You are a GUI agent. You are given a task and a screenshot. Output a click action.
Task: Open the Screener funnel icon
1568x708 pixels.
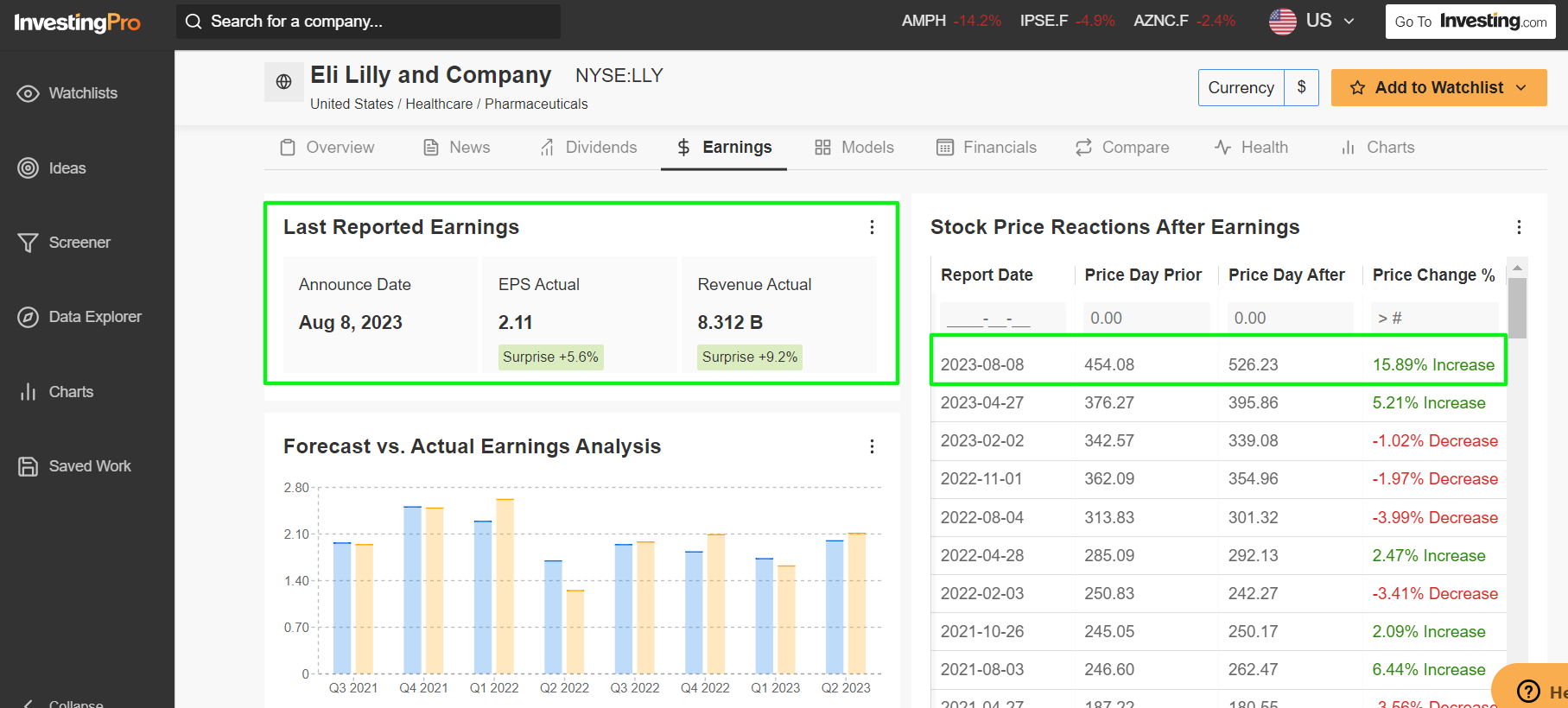tap(28, 243)
